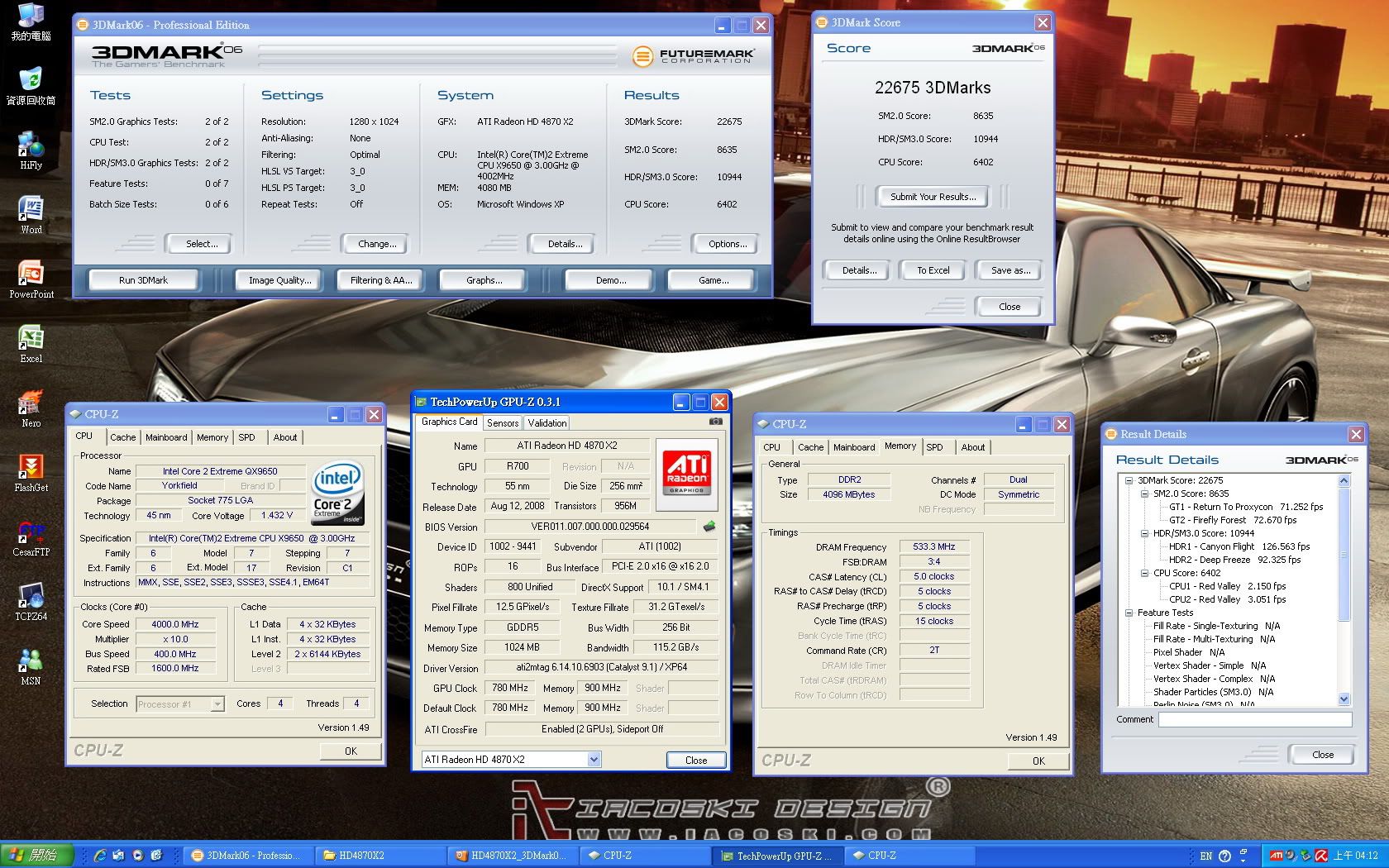
Task: Click the Game button in 3DMark06
Action: [714, 280]
